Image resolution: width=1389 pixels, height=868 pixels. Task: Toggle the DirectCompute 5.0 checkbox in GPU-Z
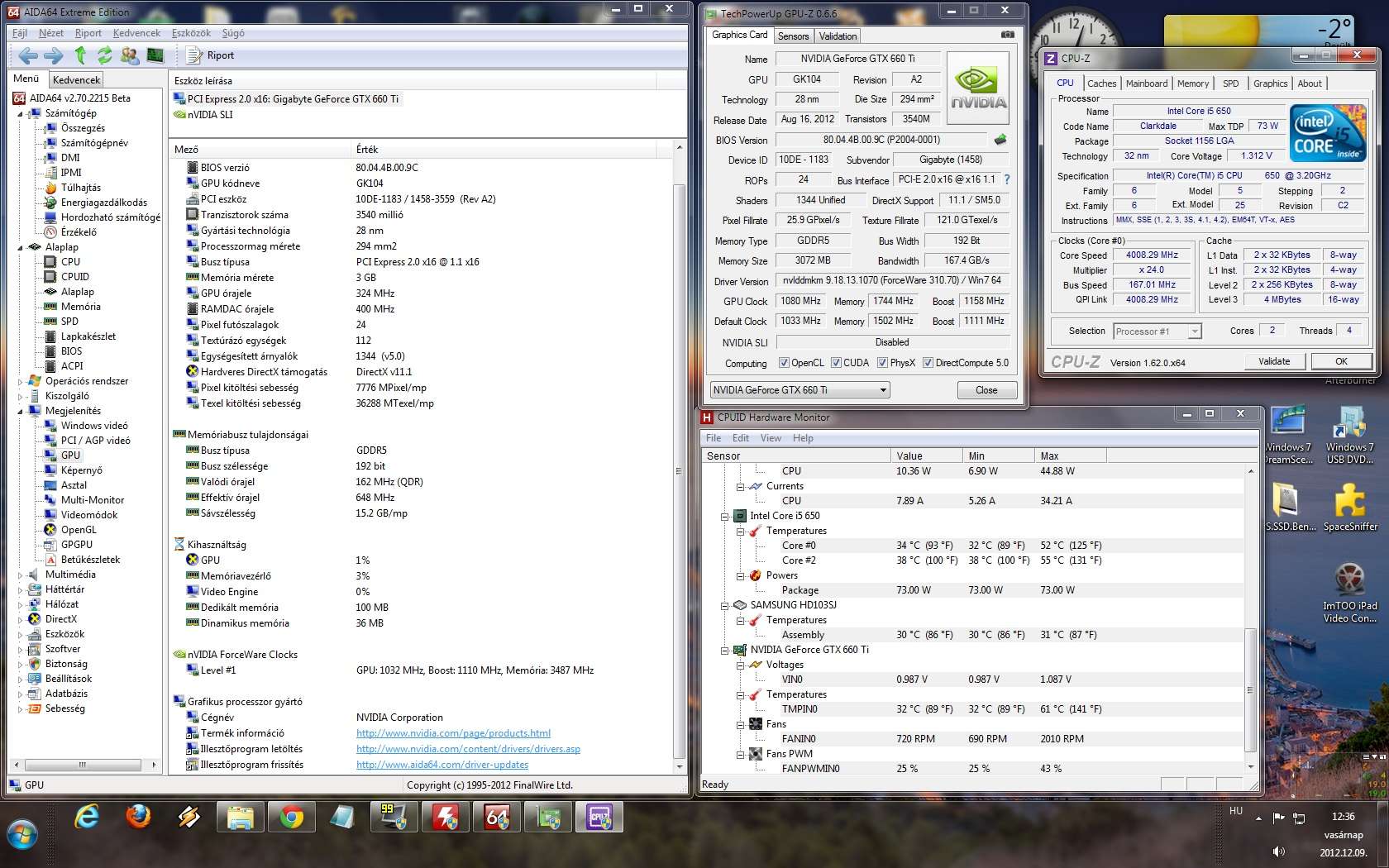(x=928, y=363)
